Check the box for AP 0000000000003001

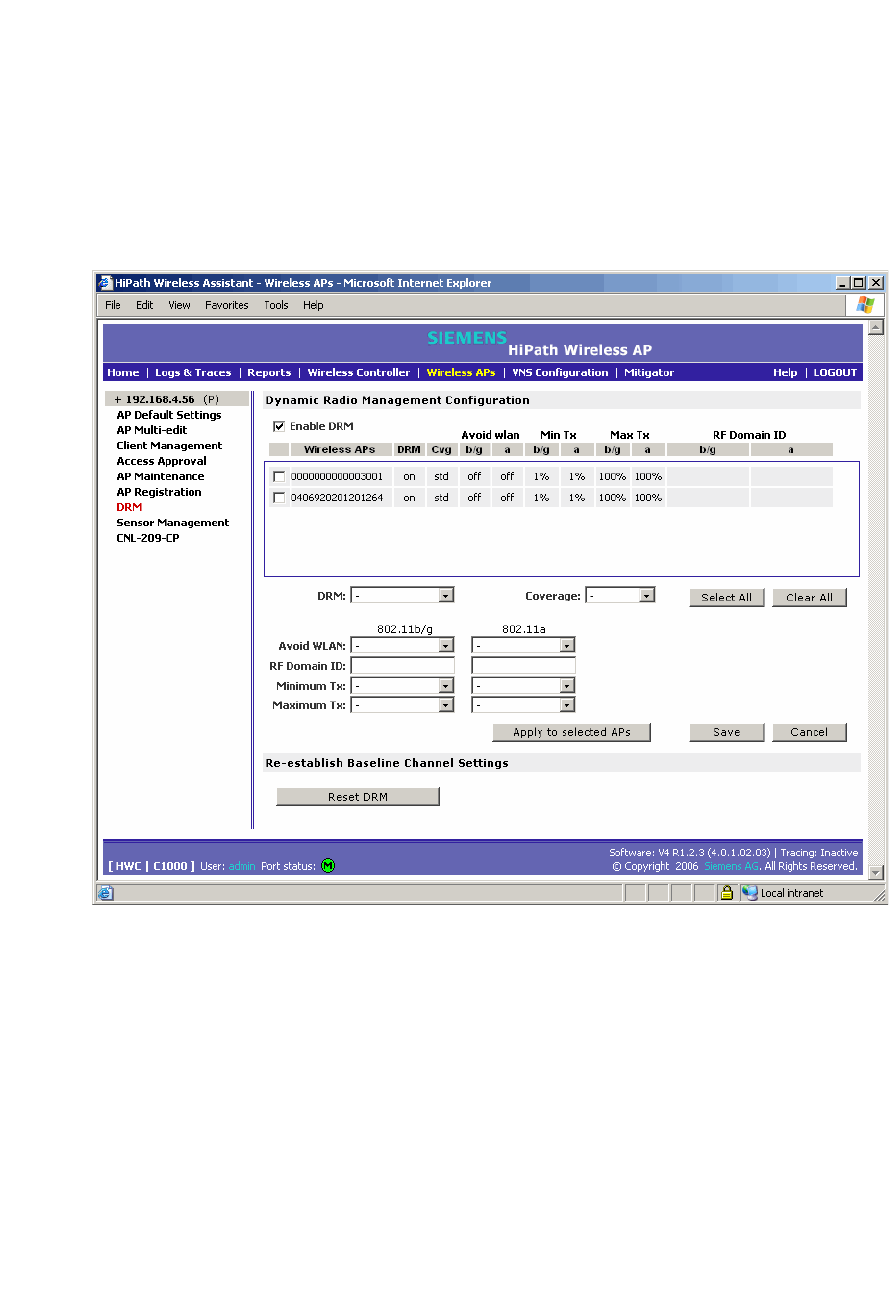pyautogui.click(x=279, y=477)
